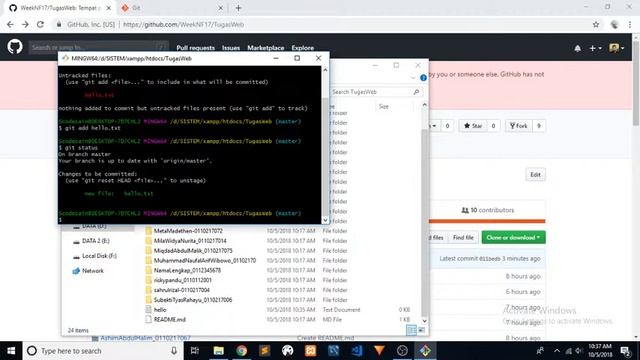Click the Edit button on GitHub
Image resolution: width=640 pixels, height=360 pixels.
coord(535,175)
